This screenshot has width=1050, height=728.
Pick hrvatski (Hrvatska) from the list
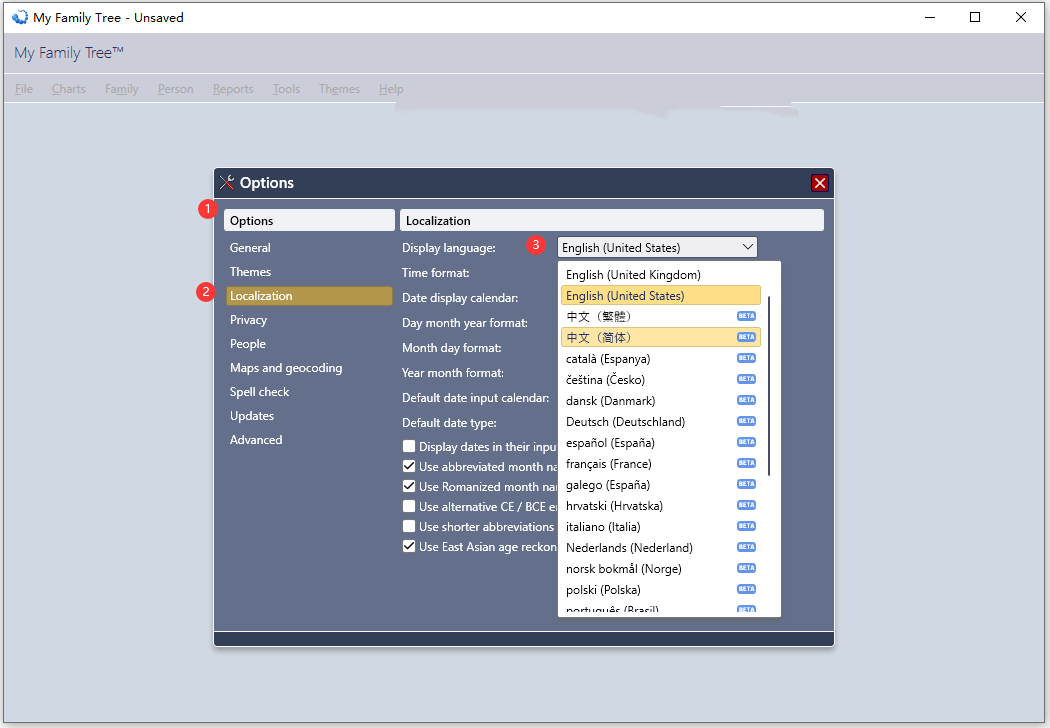(x=660, y=506)
